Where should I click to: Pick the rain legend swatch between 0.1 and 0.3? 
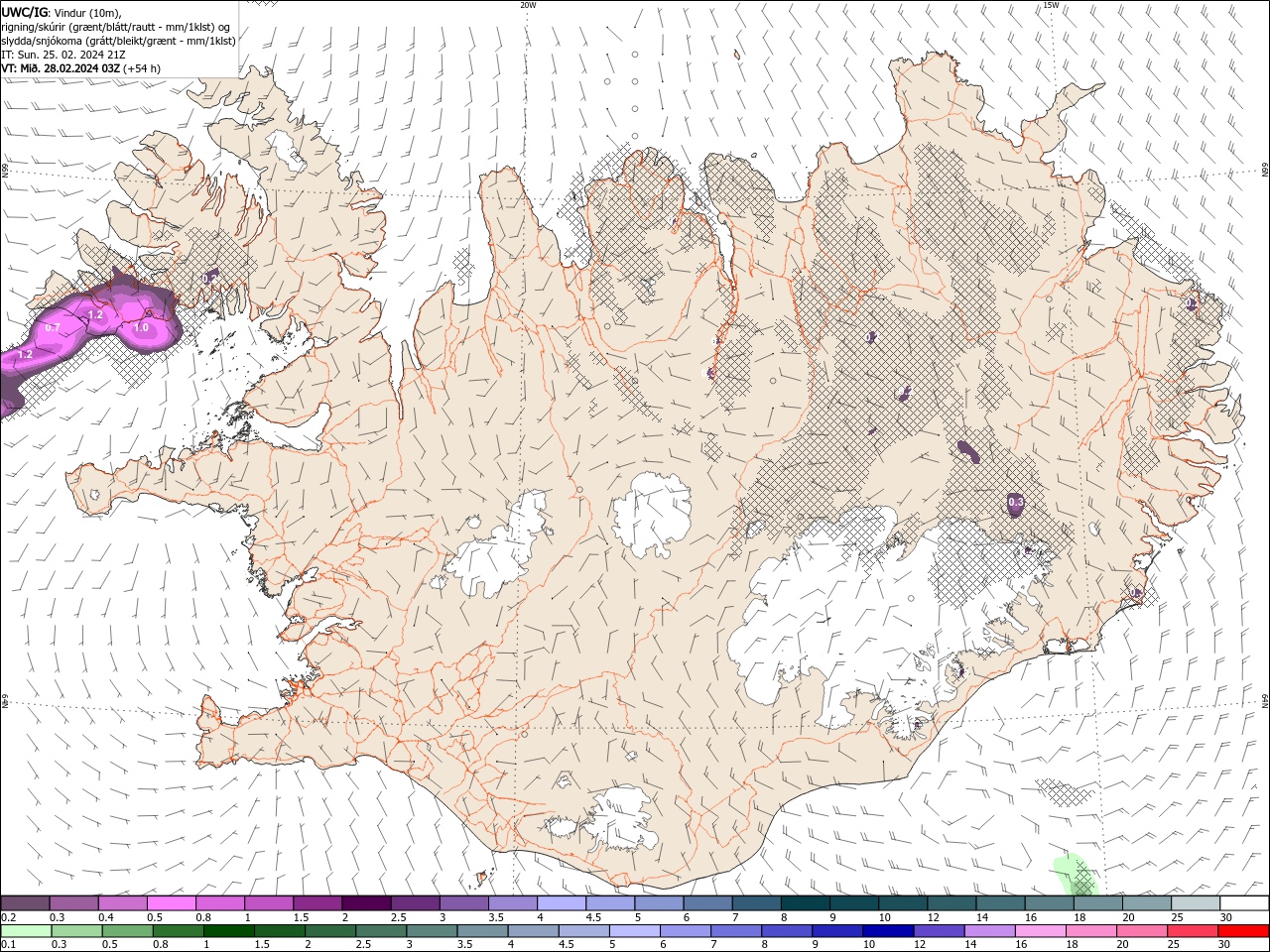[x=26, y=931]
